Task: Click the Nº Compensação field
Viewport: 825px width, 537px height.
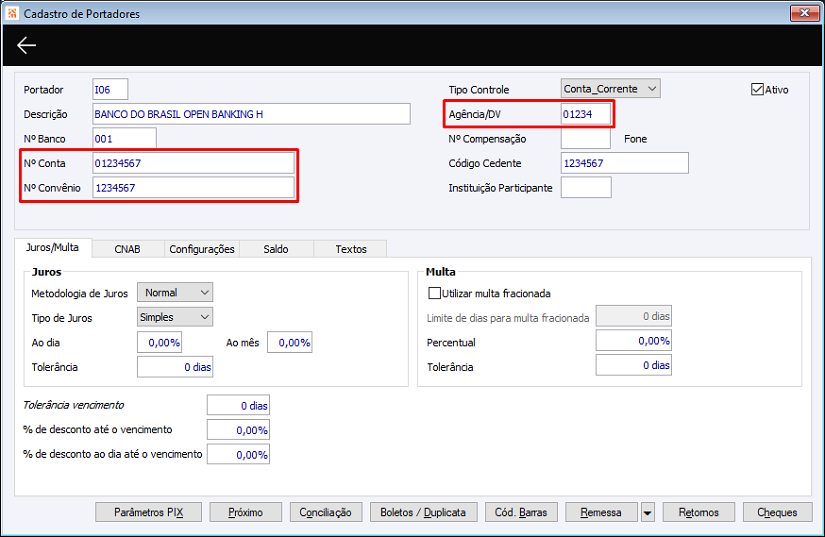Action: coord(586,139)
